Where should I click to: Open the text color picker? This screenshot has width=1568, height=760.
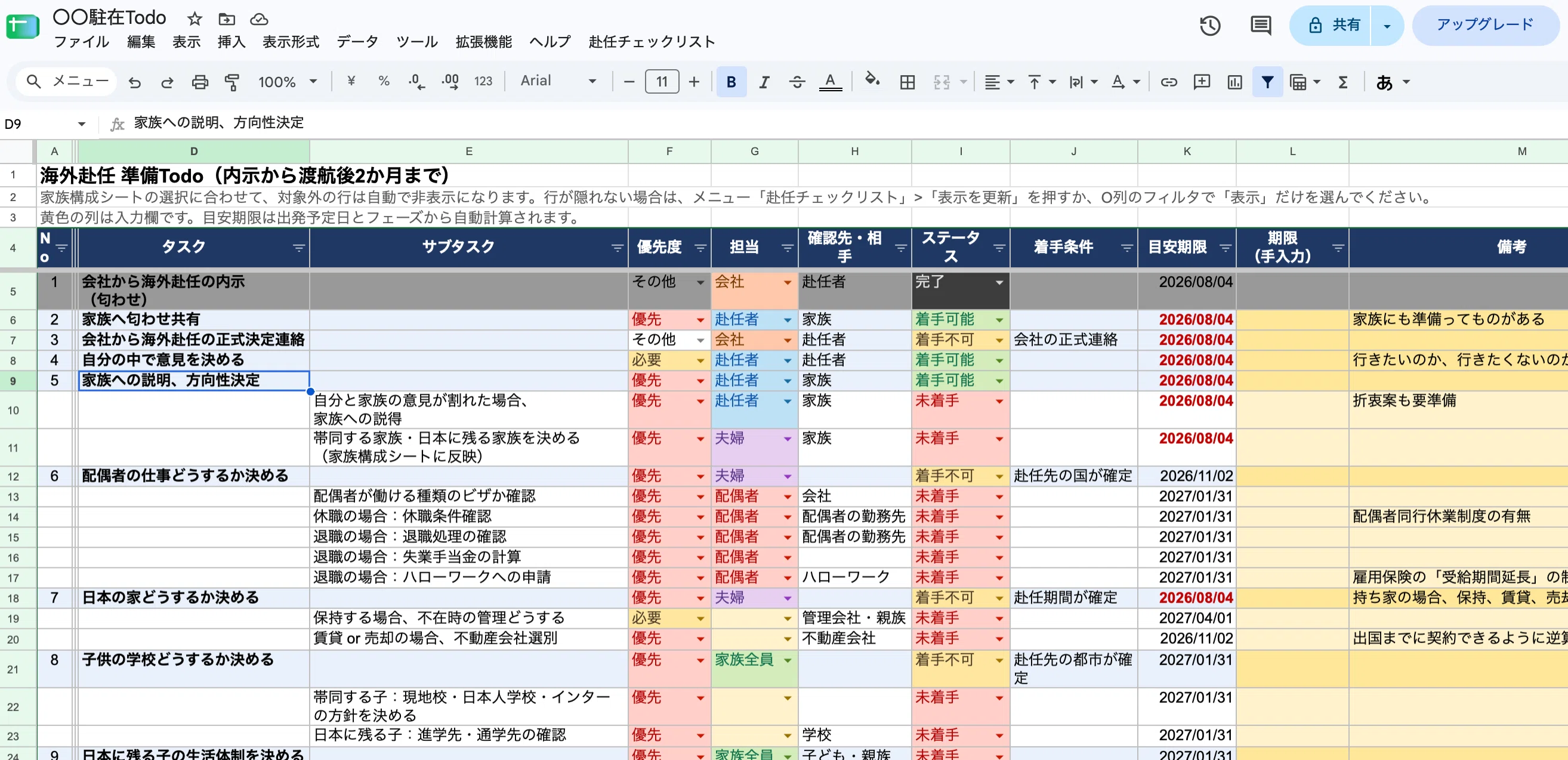[831, 82]
